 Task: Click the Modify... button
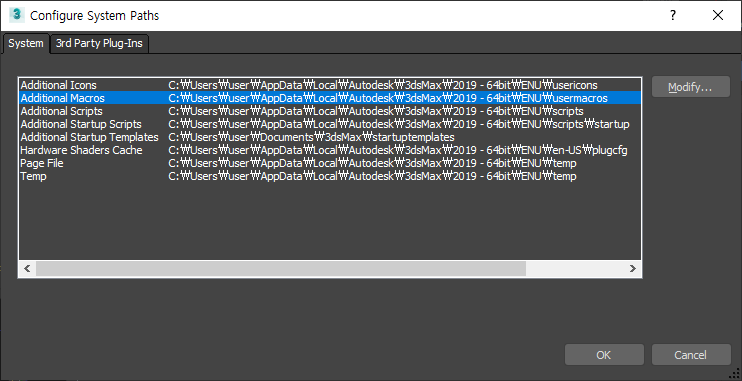tap(690, 87)
